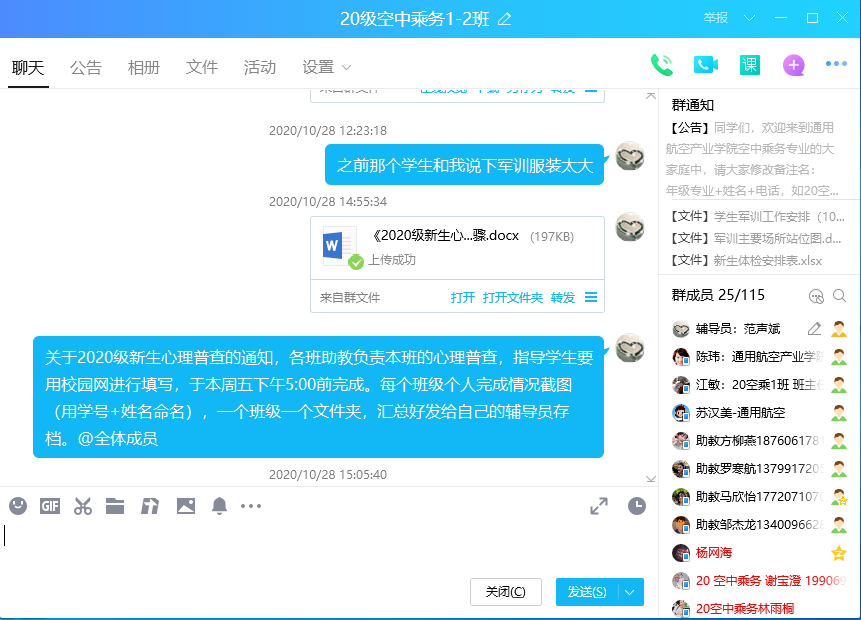Viewport: 861px width, 620px height.
Task: Send a GIF sticker
Action: pyautogui.click(x=50, y=506)
